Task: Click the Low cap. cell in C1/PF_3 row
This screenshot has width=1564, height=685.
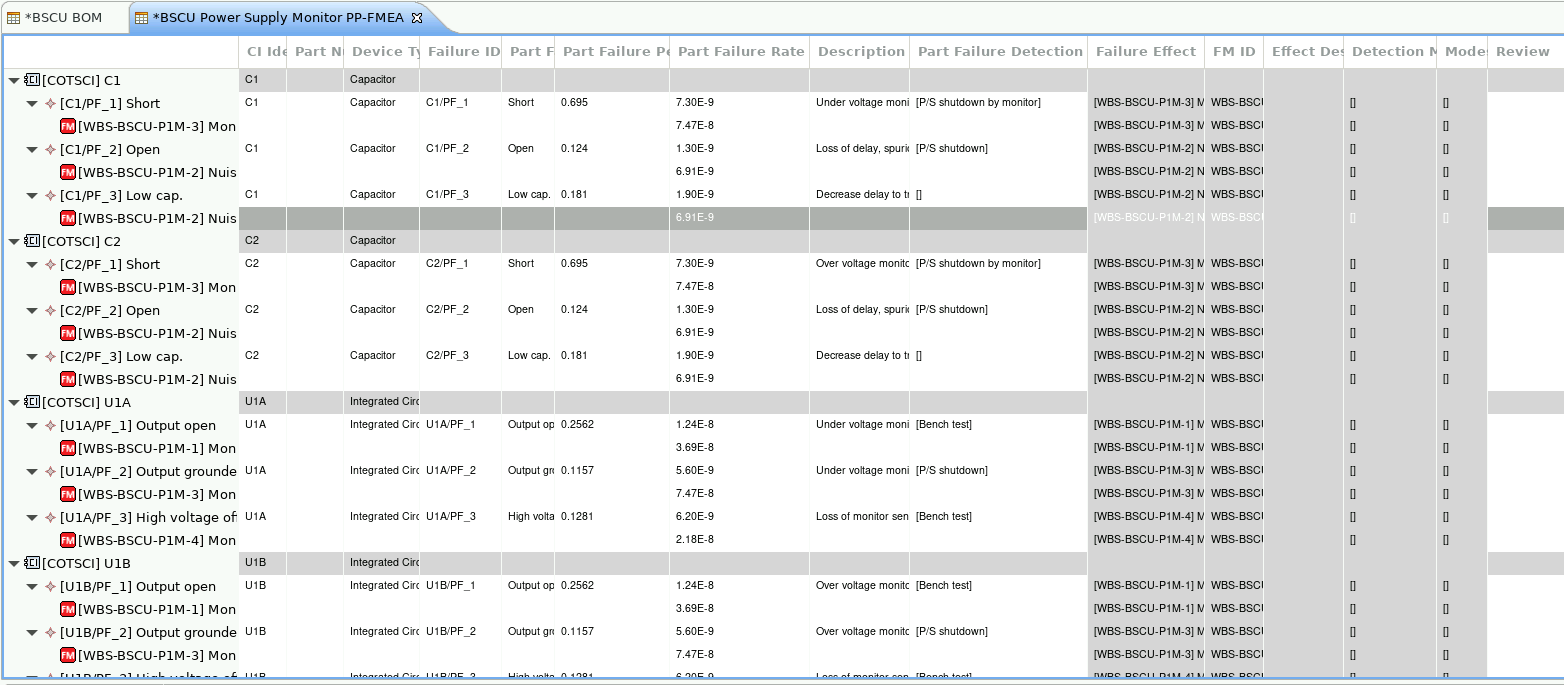Action: 529,194
